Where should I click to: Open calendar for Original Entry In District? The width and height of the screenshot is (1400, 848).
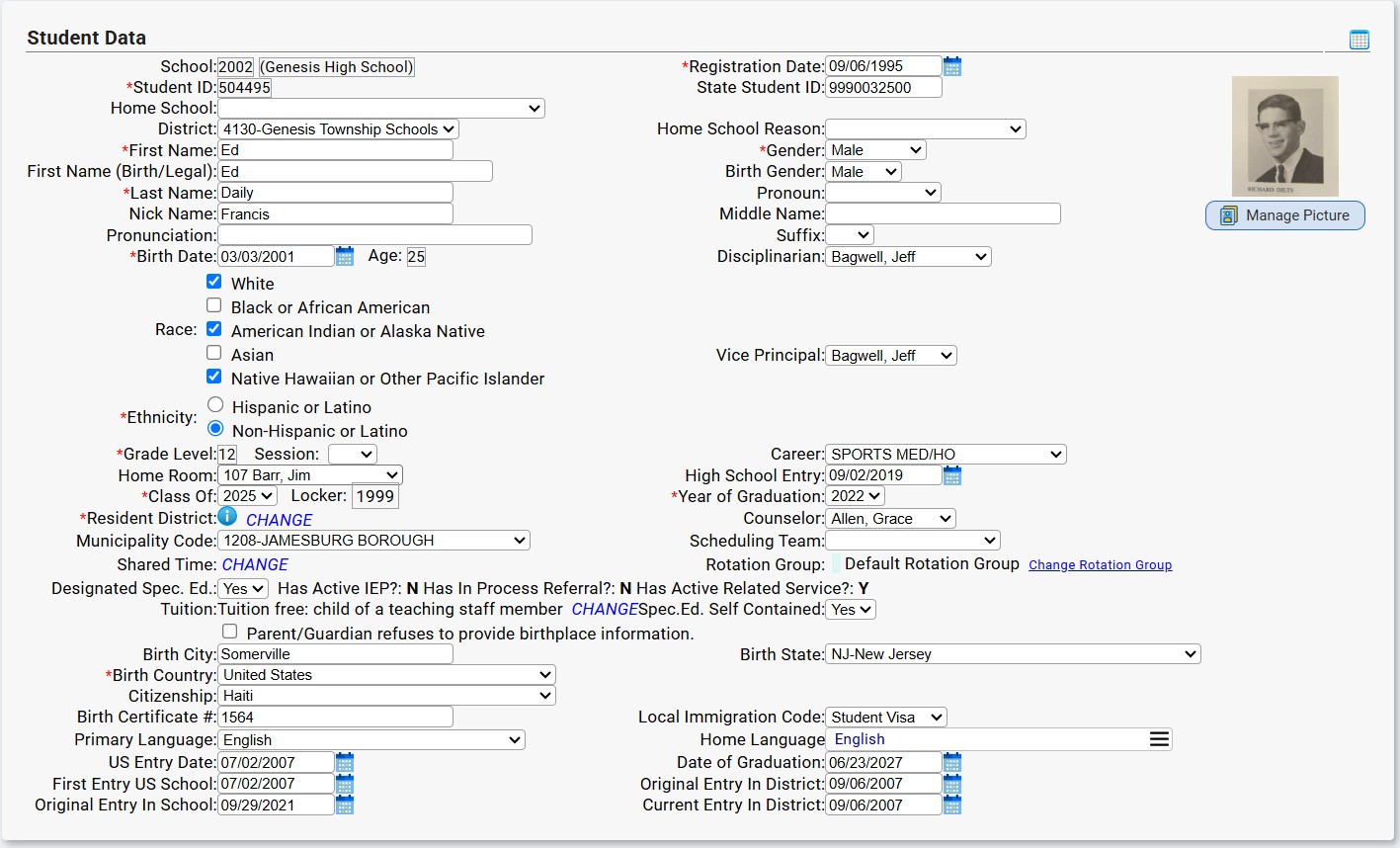(952, 784)
